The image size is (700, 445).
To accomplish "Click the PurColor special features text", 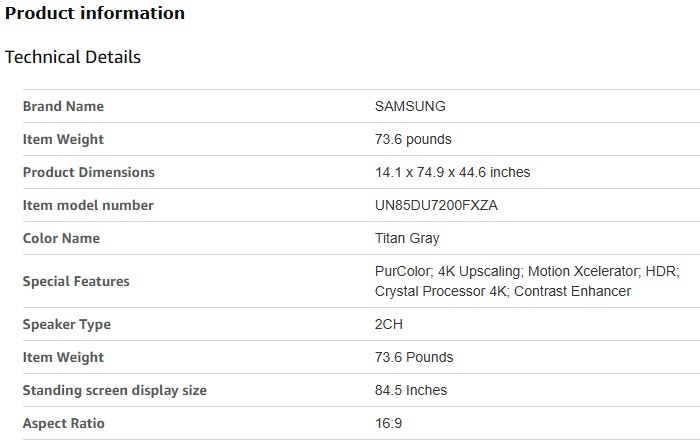I will tap(403, 271).
